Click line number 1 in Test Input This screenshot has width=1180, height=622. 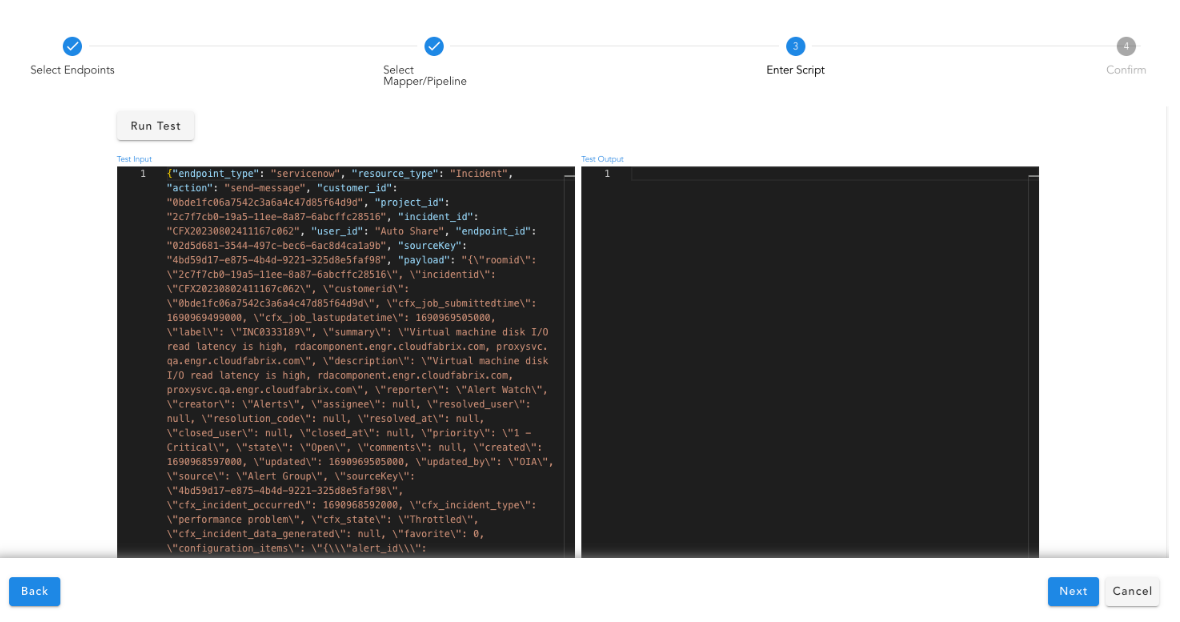(142, 174)
